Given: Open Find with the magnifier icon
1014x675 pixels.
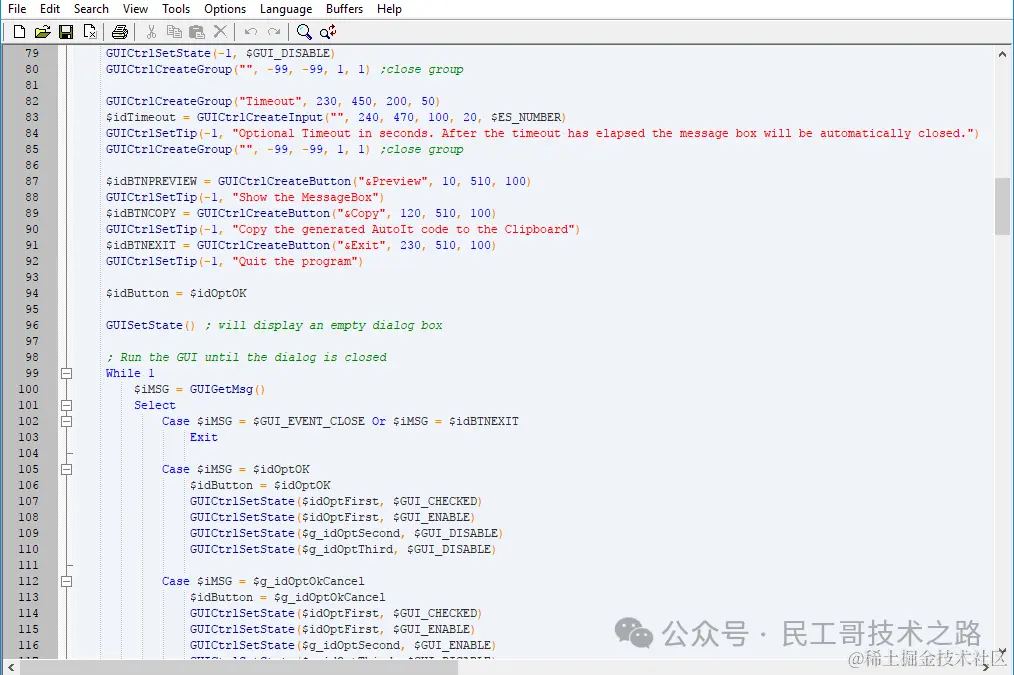Looking at the screenshot, I should coord(304,31).
